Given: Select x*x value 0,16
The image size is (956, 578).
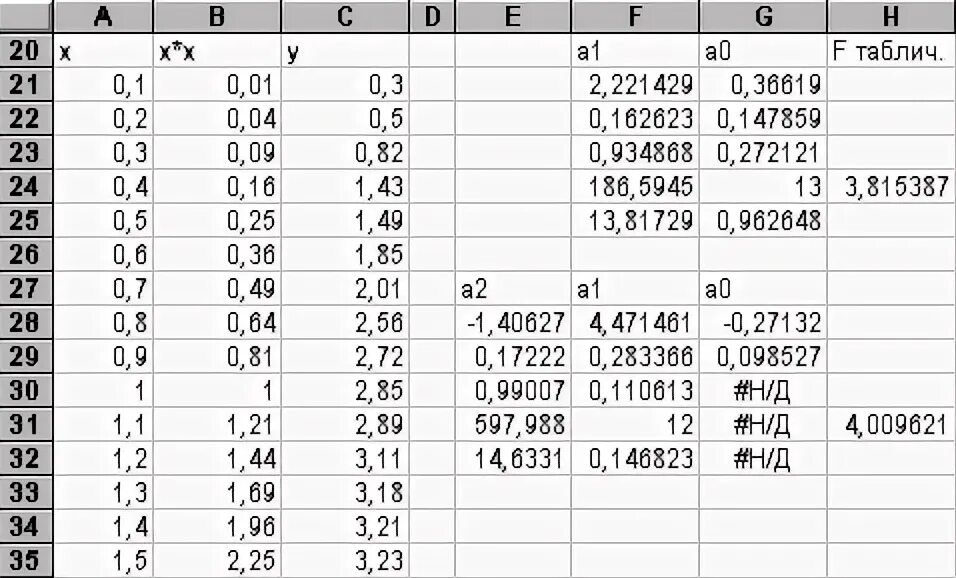Looking at the screenshot, I should [x=217, y=187].
